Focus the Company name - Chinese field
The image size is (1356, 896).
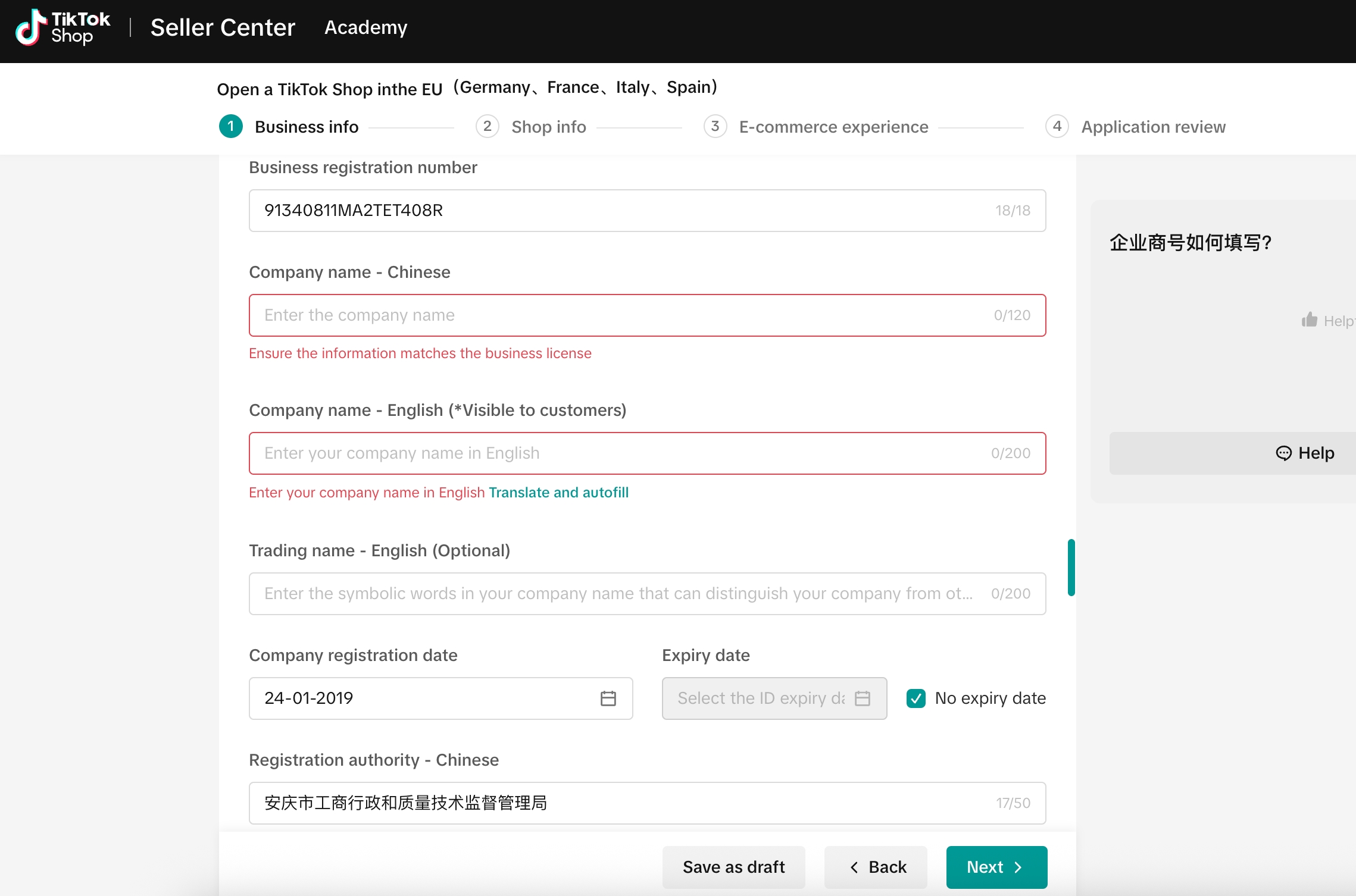(x=619, y=315)
